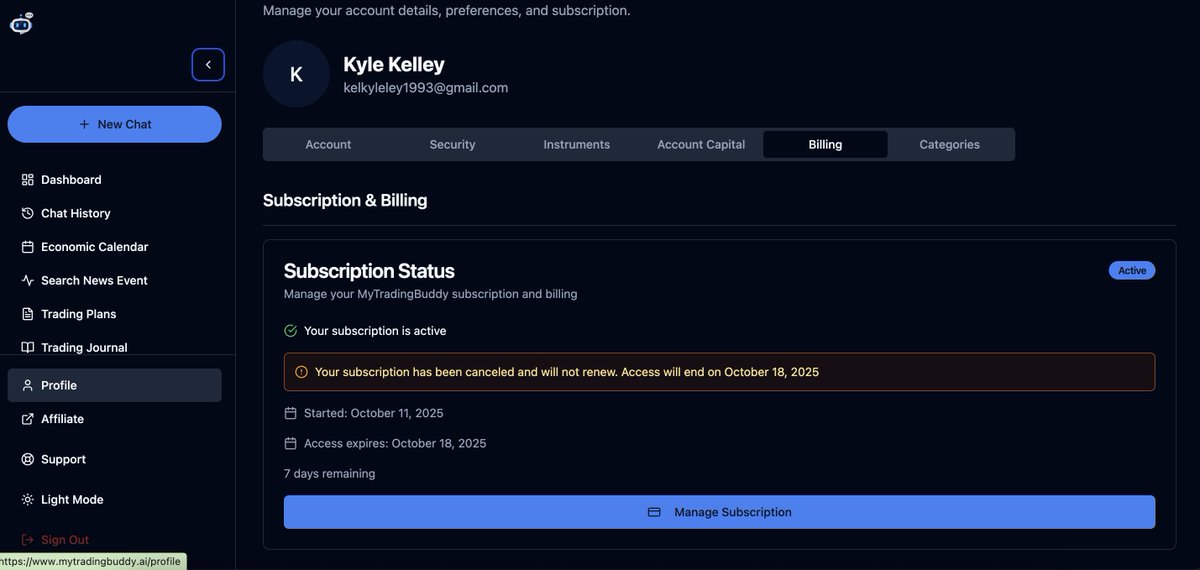
Task: Click 'Started: October 11, 2025' text
Action: (x=374, y=413)
